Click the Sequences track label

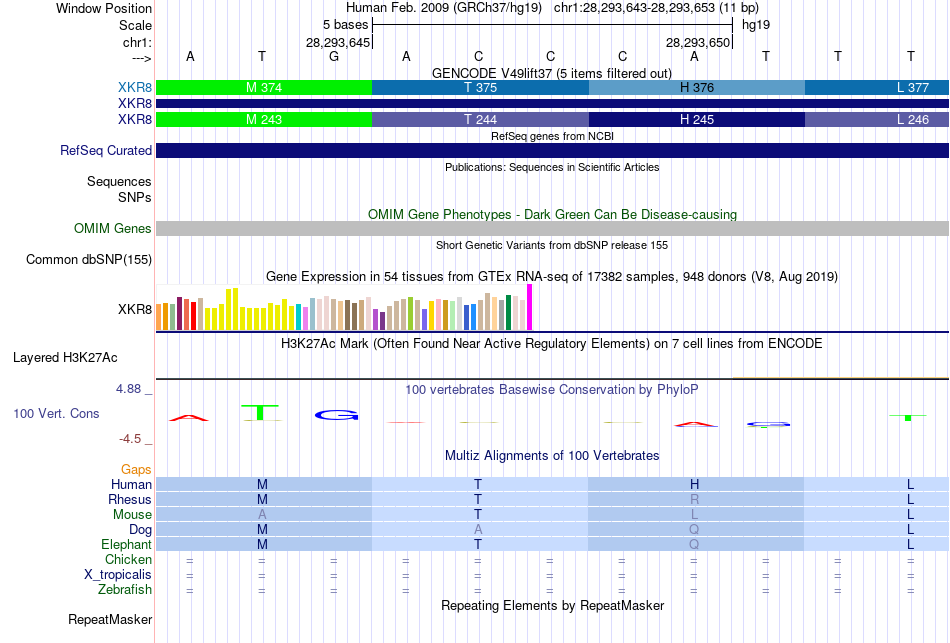119,181
